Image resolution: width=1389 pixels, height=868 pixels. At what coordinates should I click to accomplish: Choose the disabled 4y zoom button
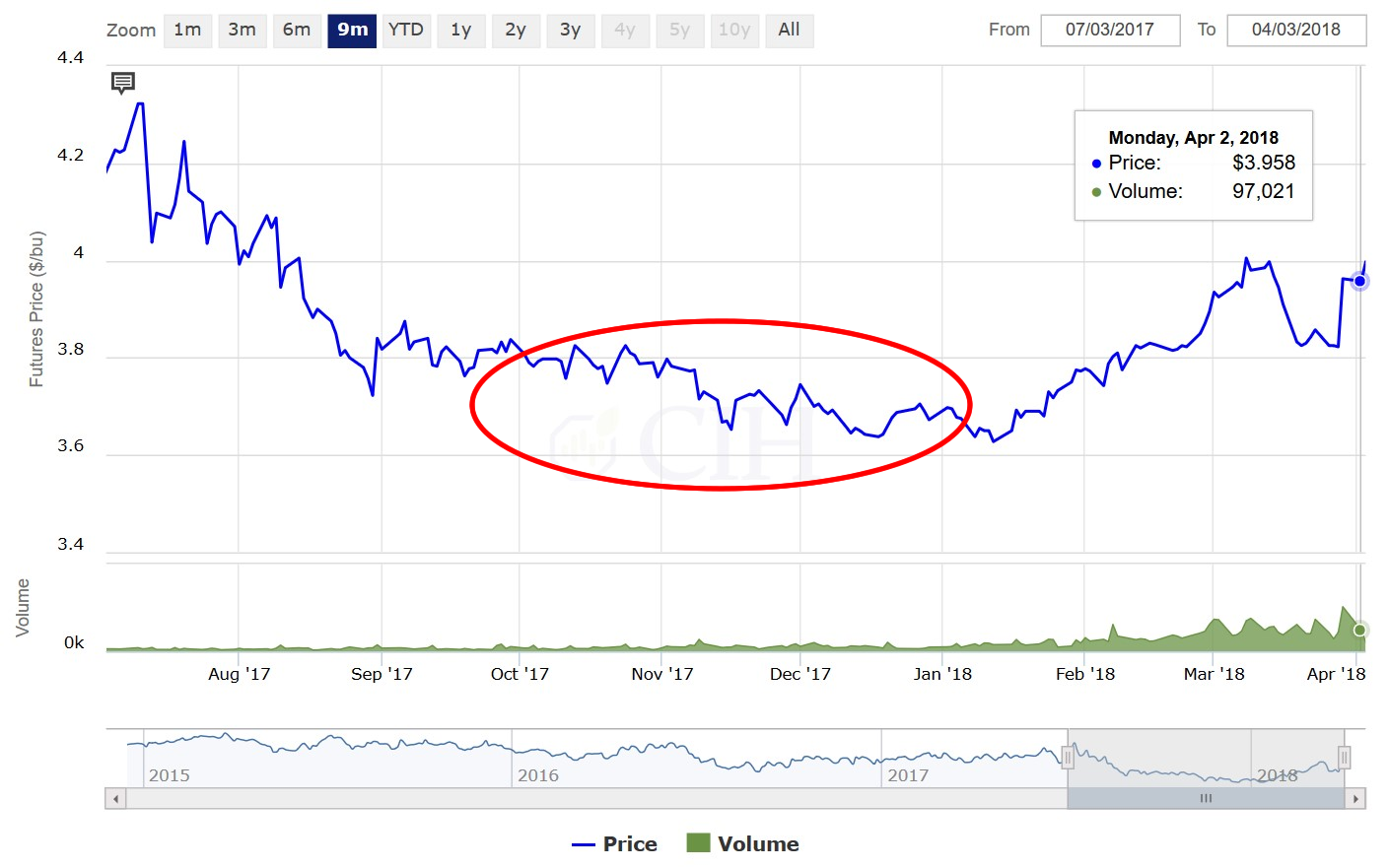click(x=625, y=30)
